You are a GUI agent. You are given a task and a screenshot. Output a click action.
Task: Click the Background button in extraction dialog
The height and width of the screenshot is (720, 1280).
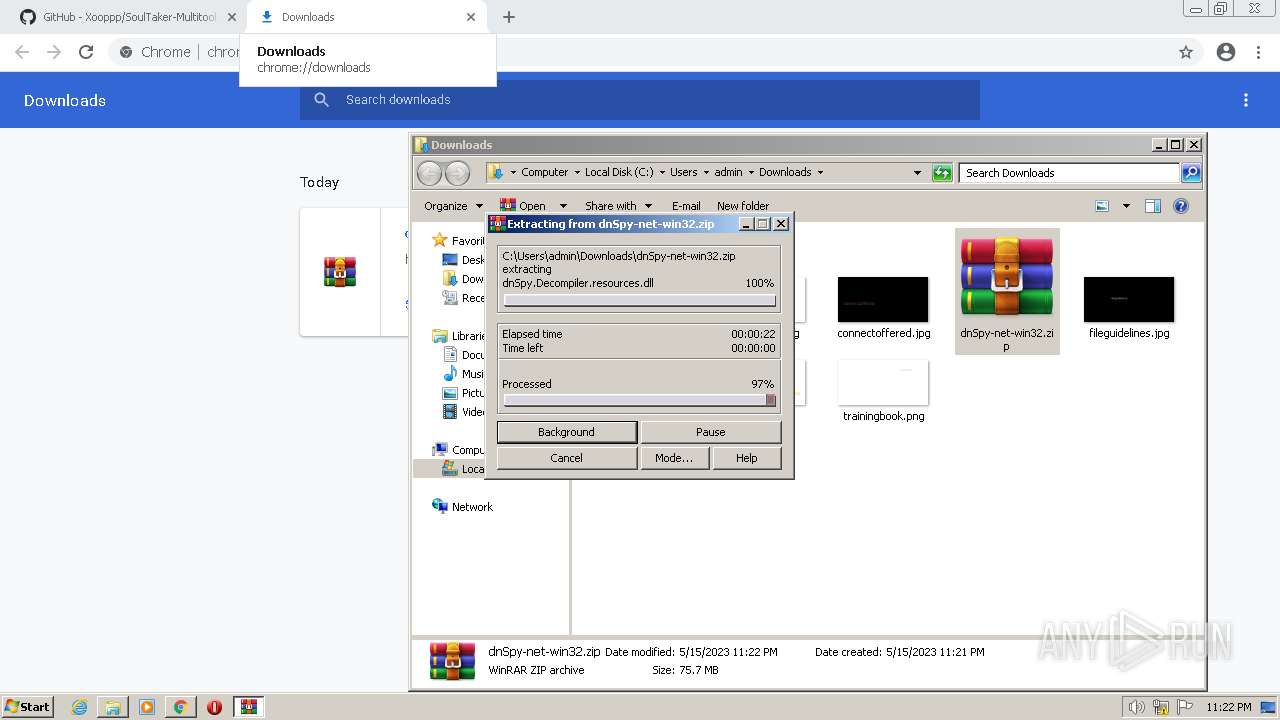point(566,432)
